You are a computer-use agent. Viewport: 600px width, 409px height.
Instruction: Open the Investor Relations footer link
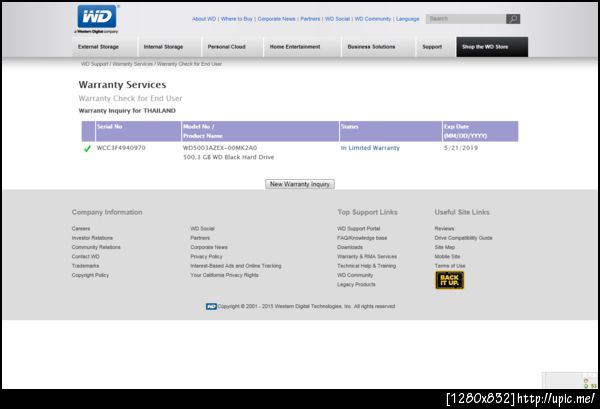point(92,238)
